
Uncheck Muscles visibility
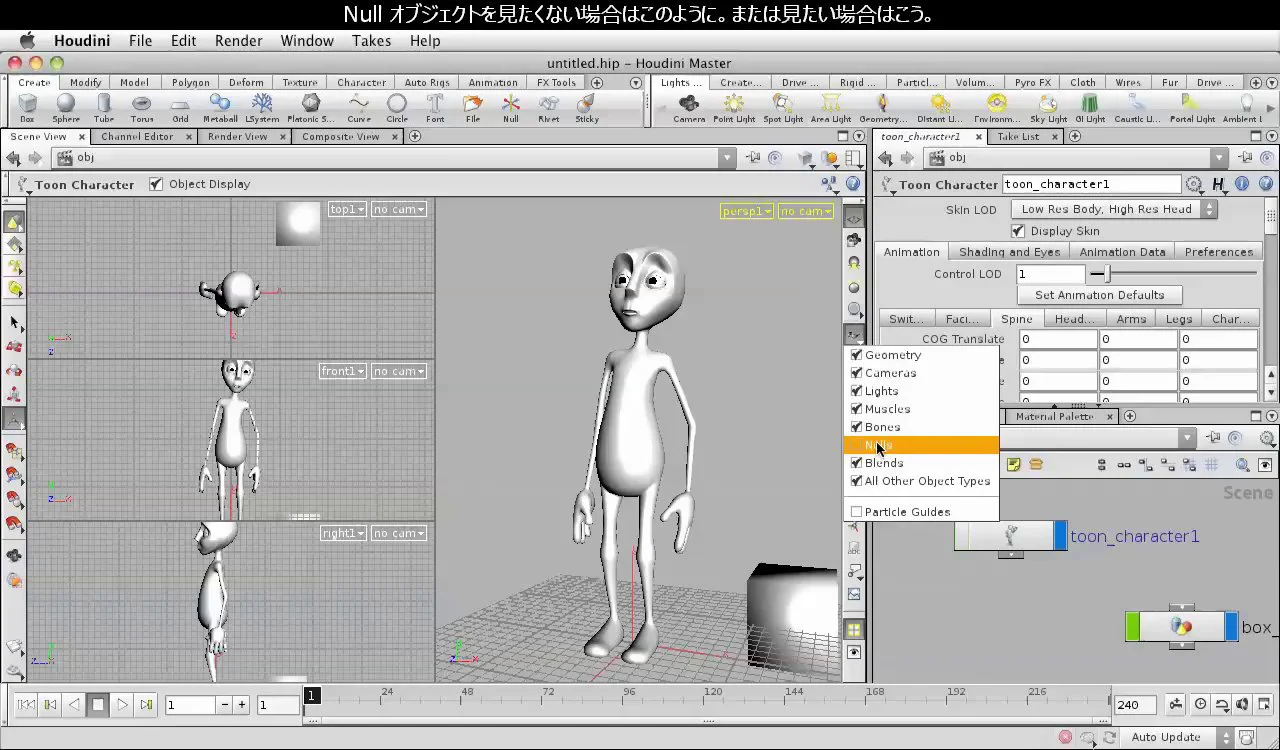coord(856,409)
